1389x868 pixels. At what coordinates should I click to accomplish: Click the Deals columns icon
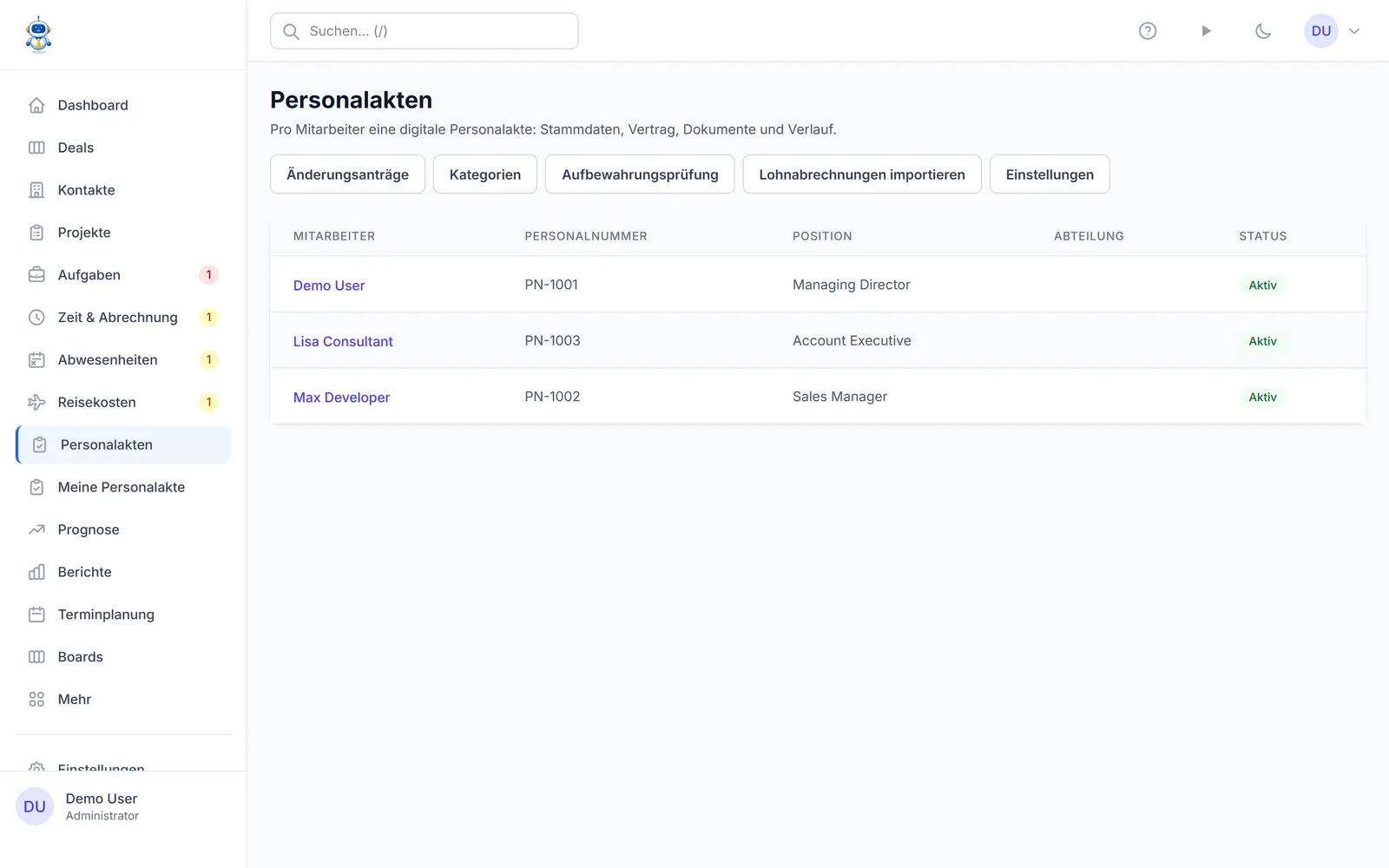36,148
